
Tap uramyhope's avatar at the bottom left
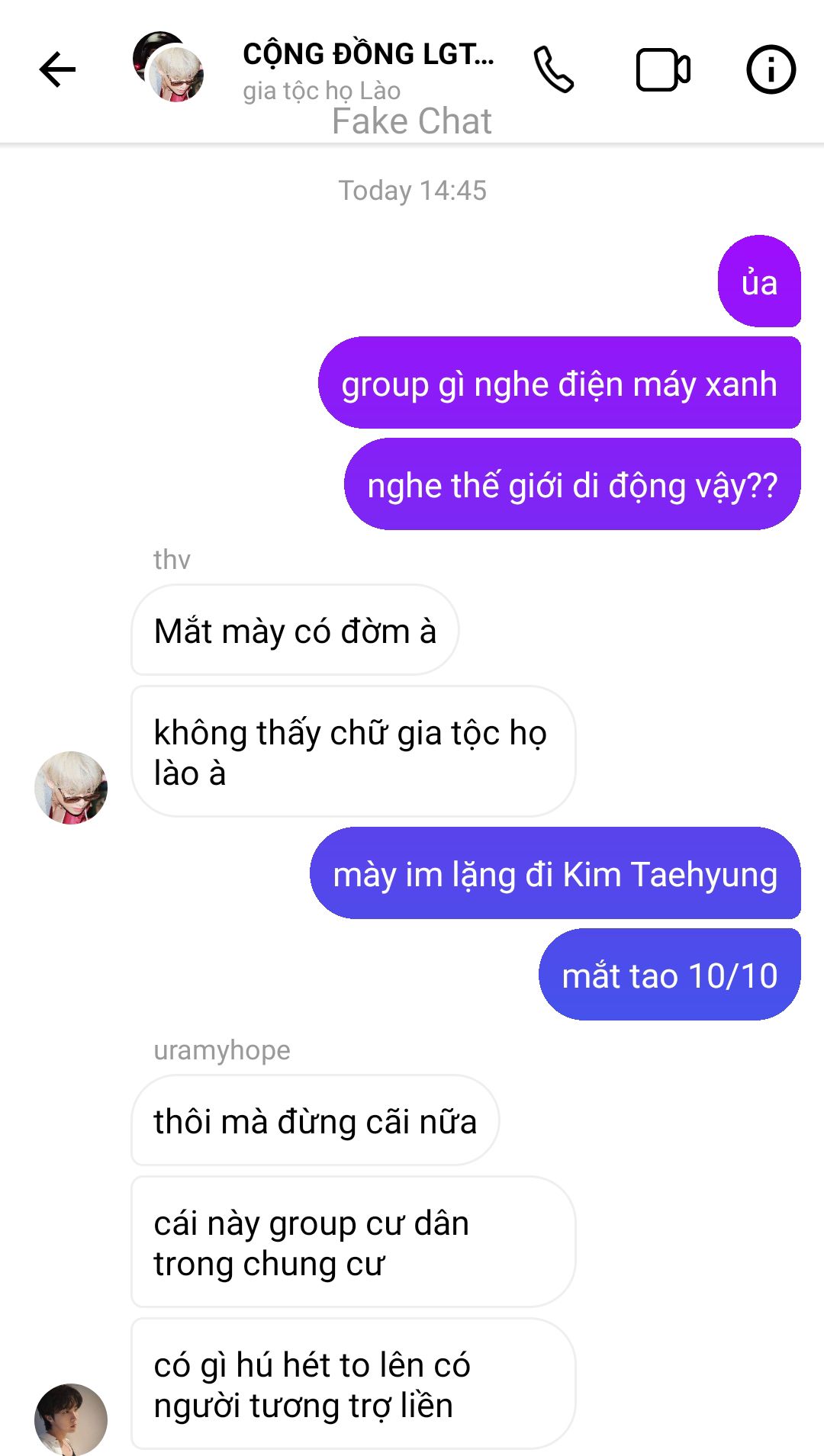71,1419
